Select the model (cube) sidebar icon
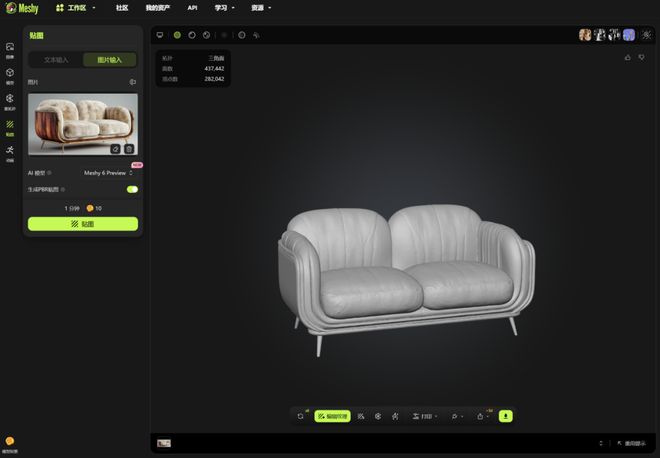 (10, 73)
